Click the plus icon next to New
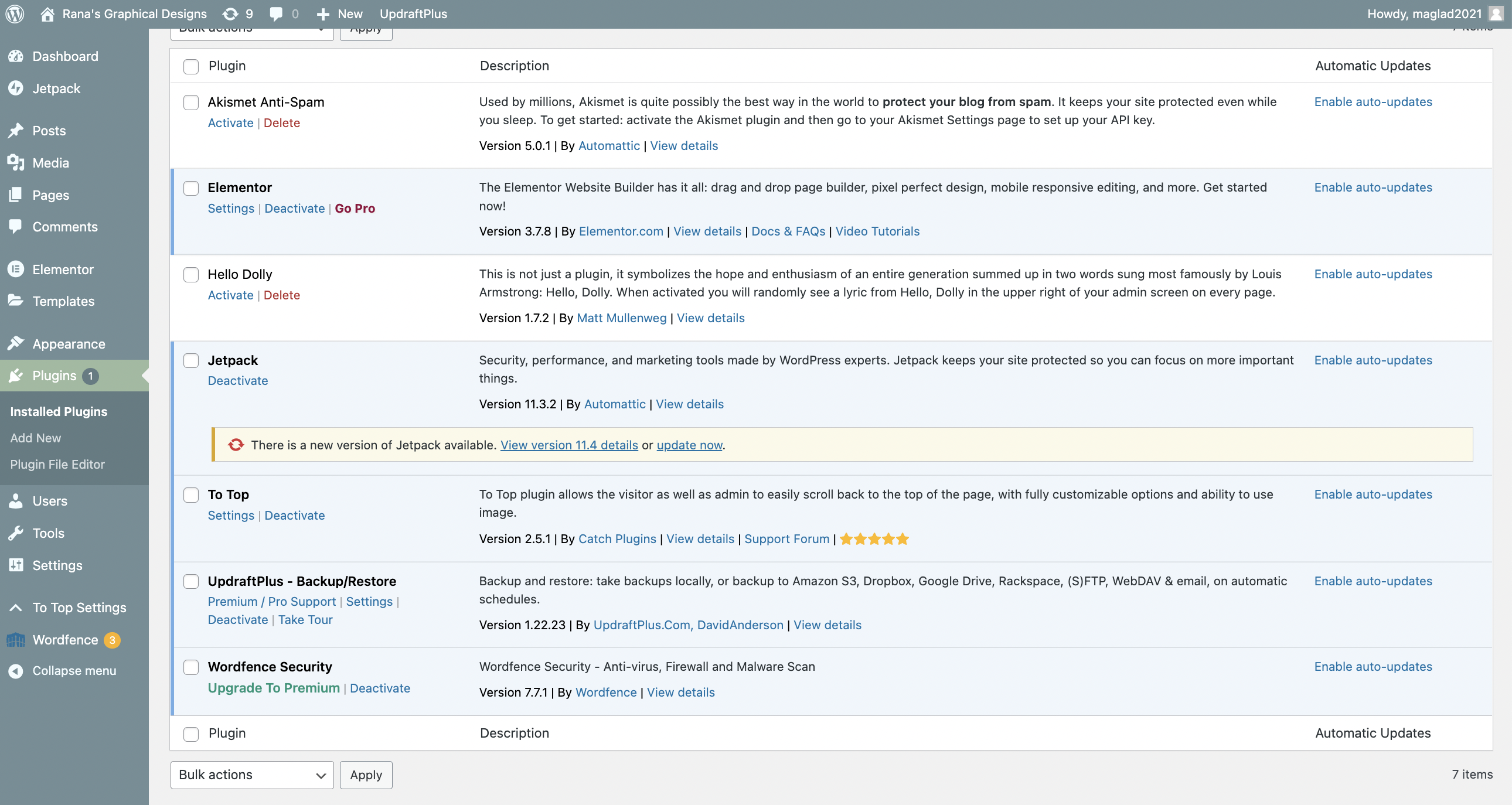The height and width of the screenshot is (805, 1512). click(323, 14)
